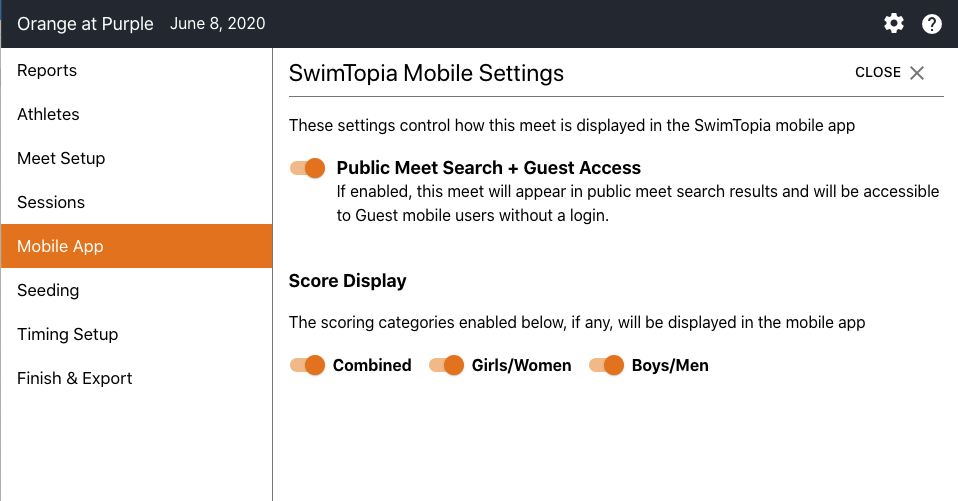958x501 pixels.
Task: Open Timing Setup in the sidebar
Action: coord(67,334)
